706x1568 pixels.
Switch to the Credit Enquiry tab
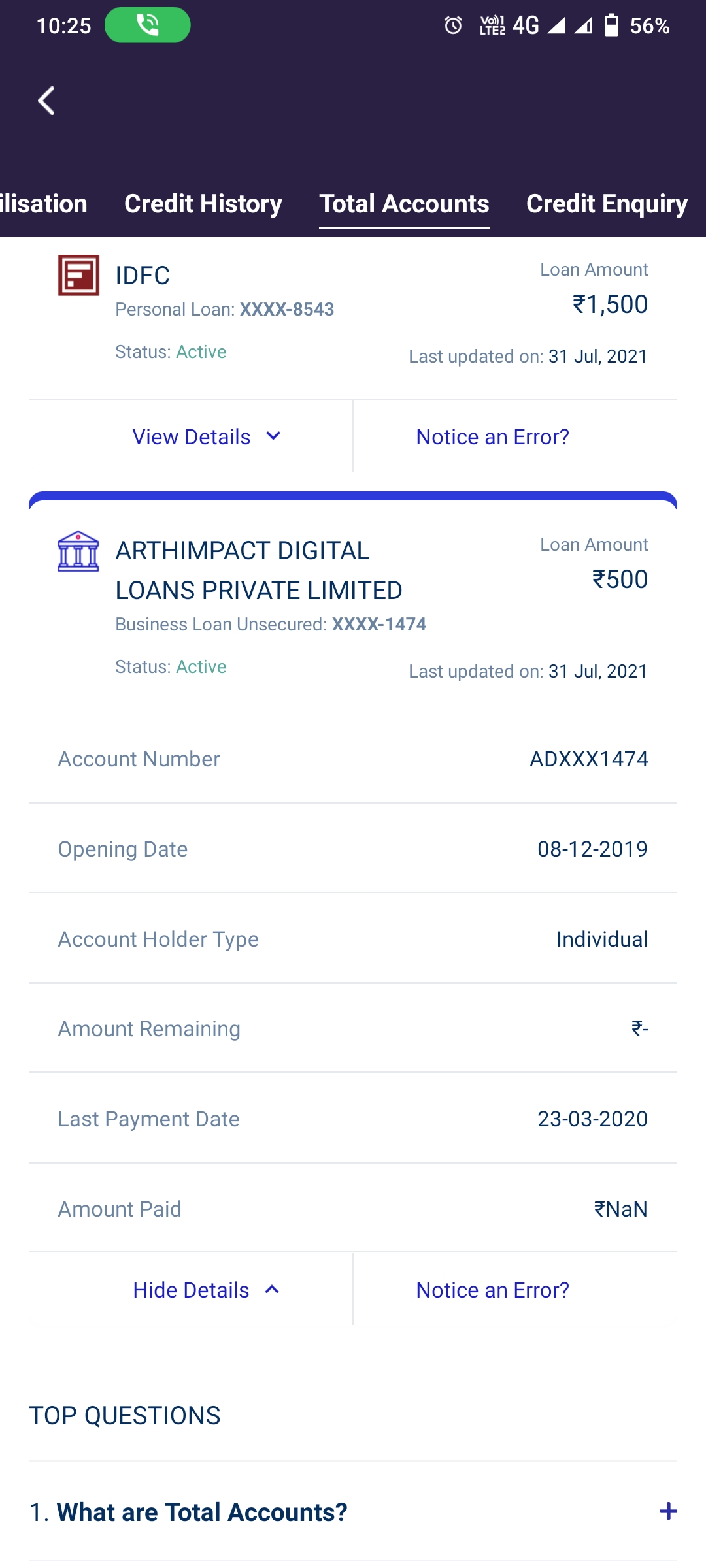607,204
